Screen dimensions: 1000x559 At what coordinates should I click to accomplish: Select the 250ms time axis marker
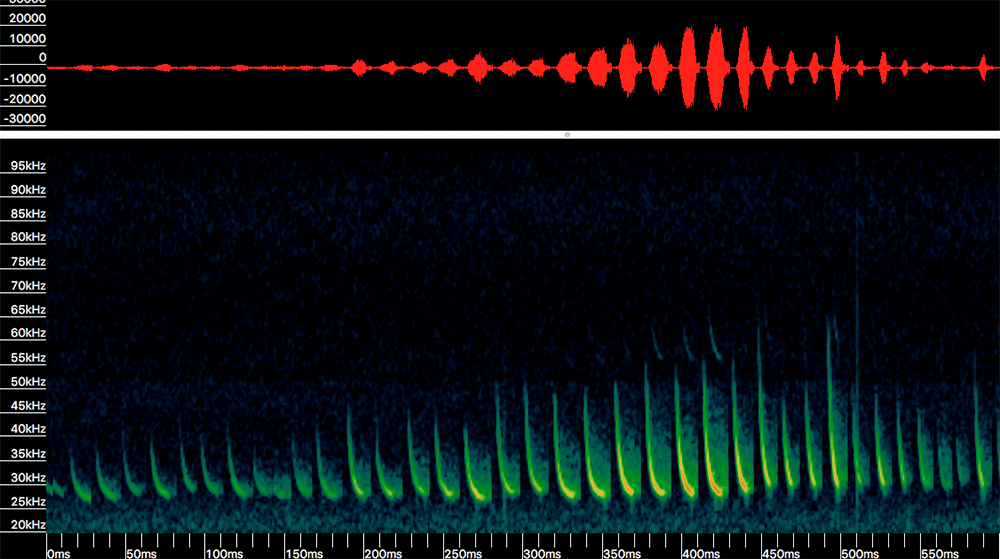click(x=460, y=552)
